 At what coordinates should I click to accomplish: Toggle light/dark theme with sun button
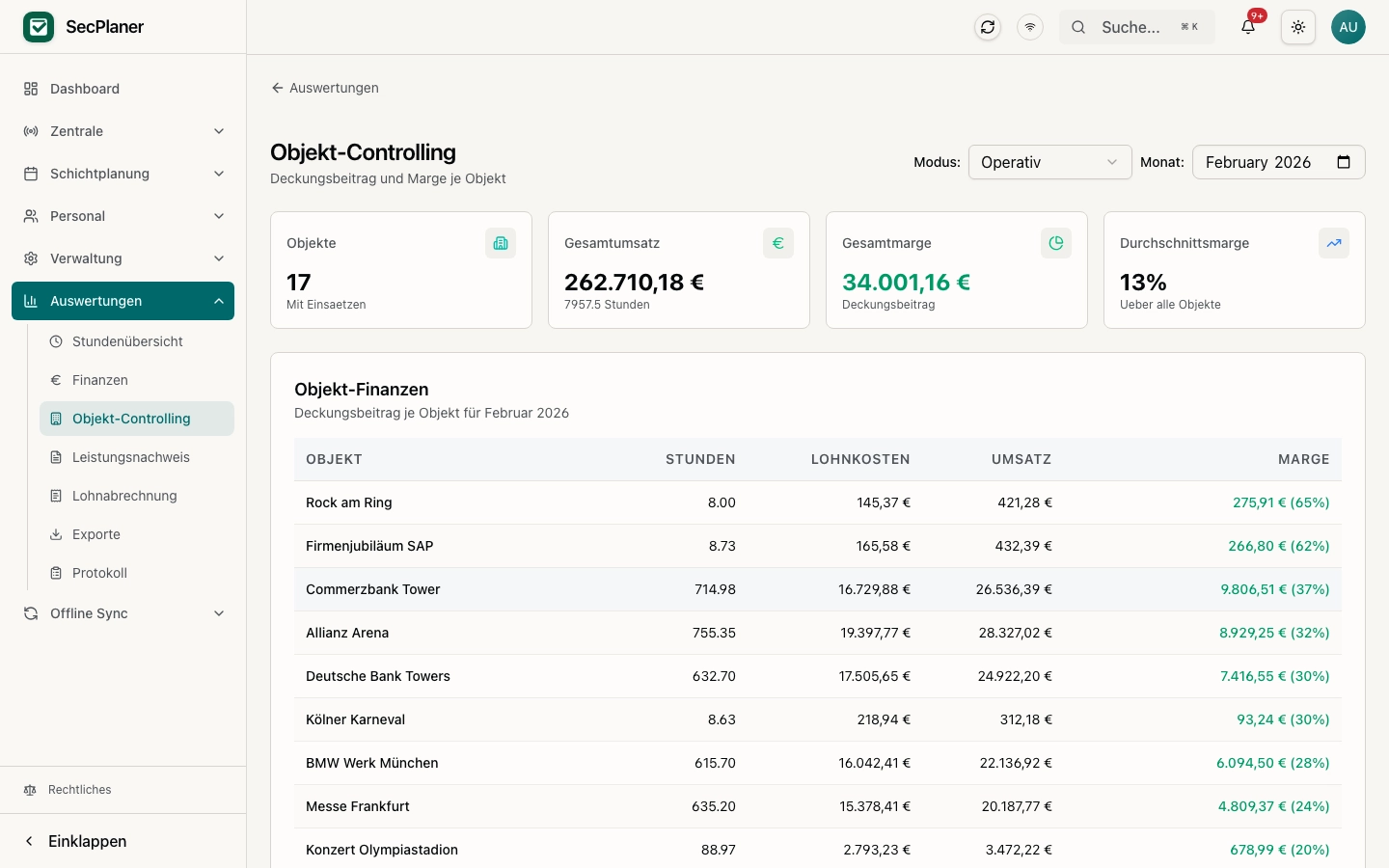(1298, 27)
